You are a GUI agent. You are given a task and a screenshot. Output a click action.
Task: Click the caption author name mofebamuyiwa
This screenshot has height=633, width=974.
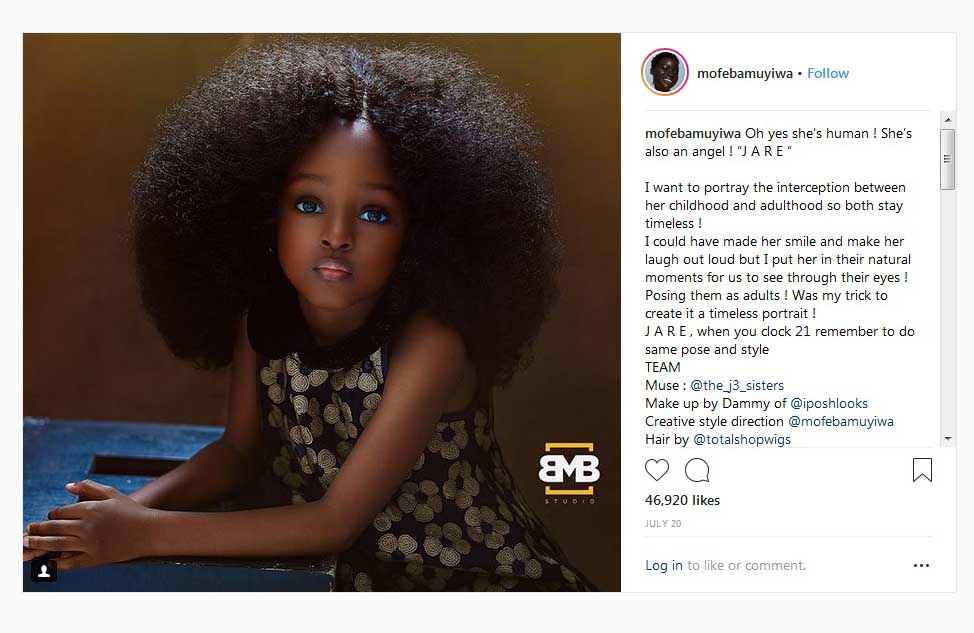[693, 134]
